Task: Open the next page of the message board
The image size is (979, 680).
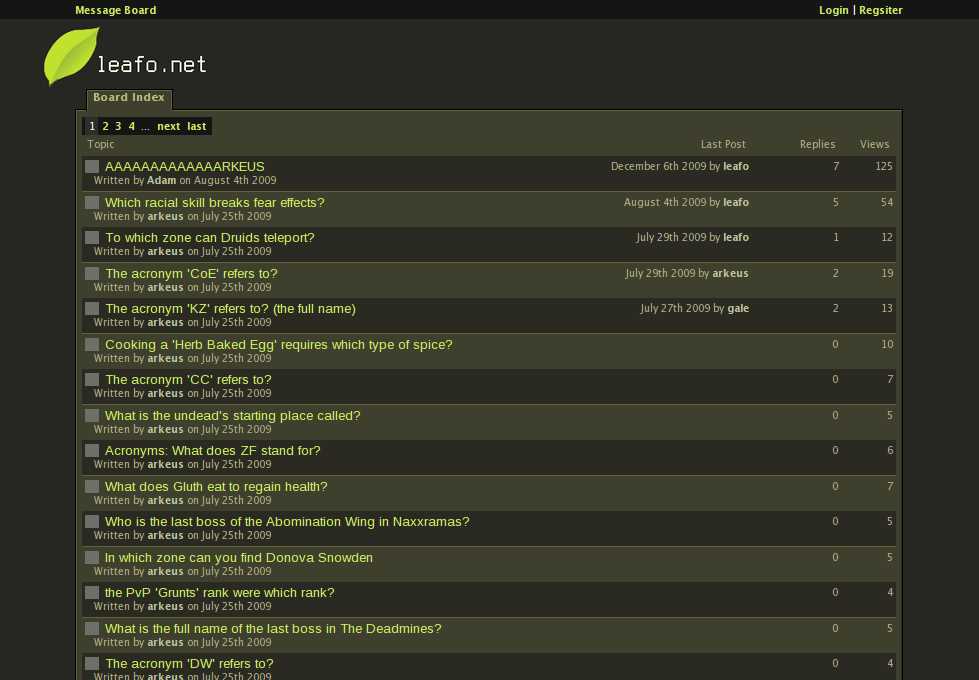Action: pos(168,126)
